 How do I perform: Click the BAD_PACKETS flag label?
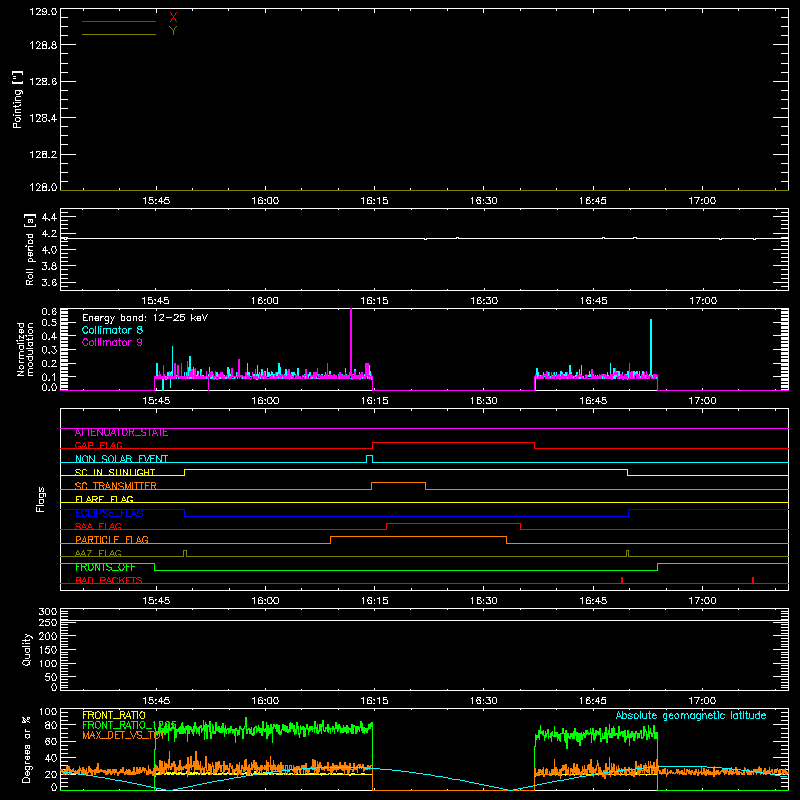pyautogui.click(x=109, y=581)
